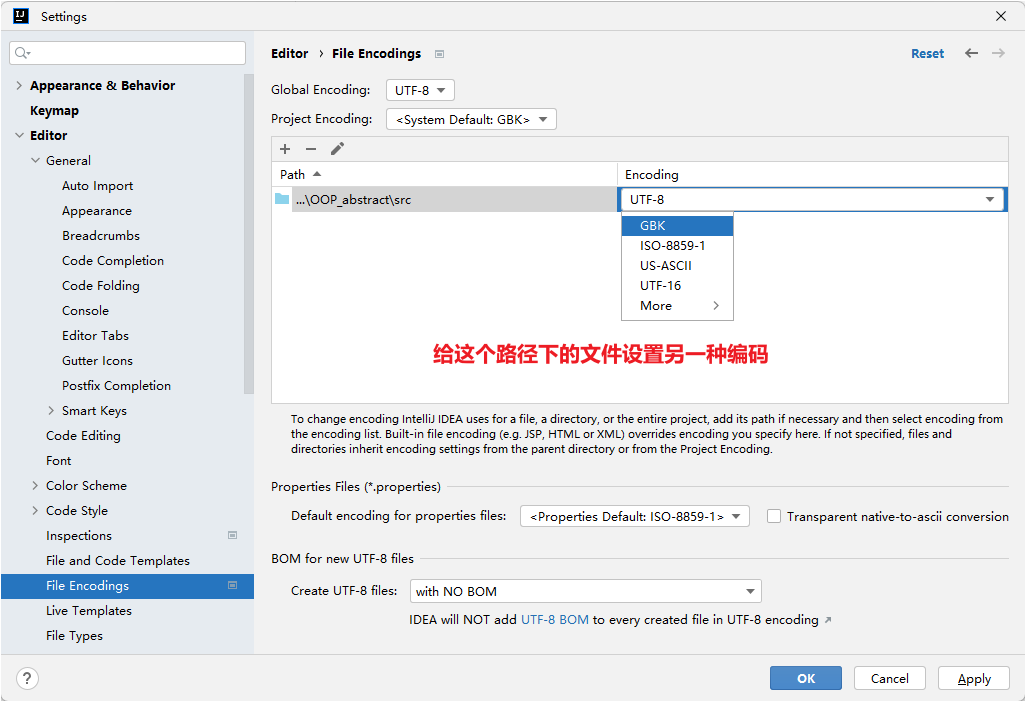1025x701 pixels.
Task: Expand the Appearance & Behavior section
Action: 19,85
